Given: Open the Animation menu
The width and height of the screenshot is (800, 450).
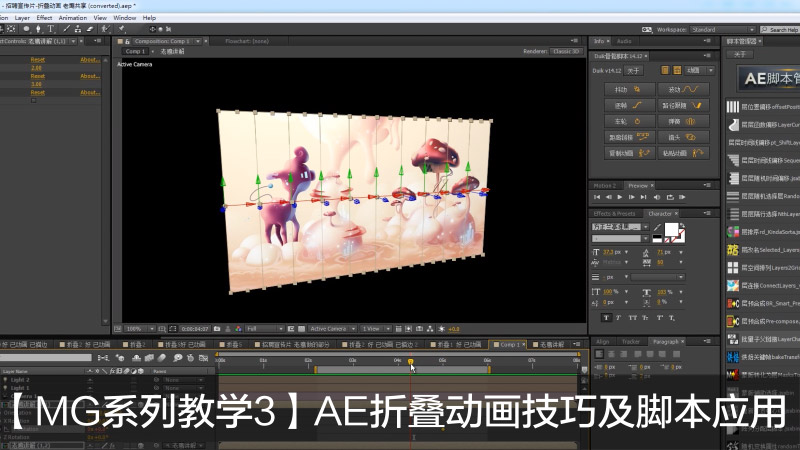Looking at the screenshot, I should pyautogui.click(x=72, y=17).
